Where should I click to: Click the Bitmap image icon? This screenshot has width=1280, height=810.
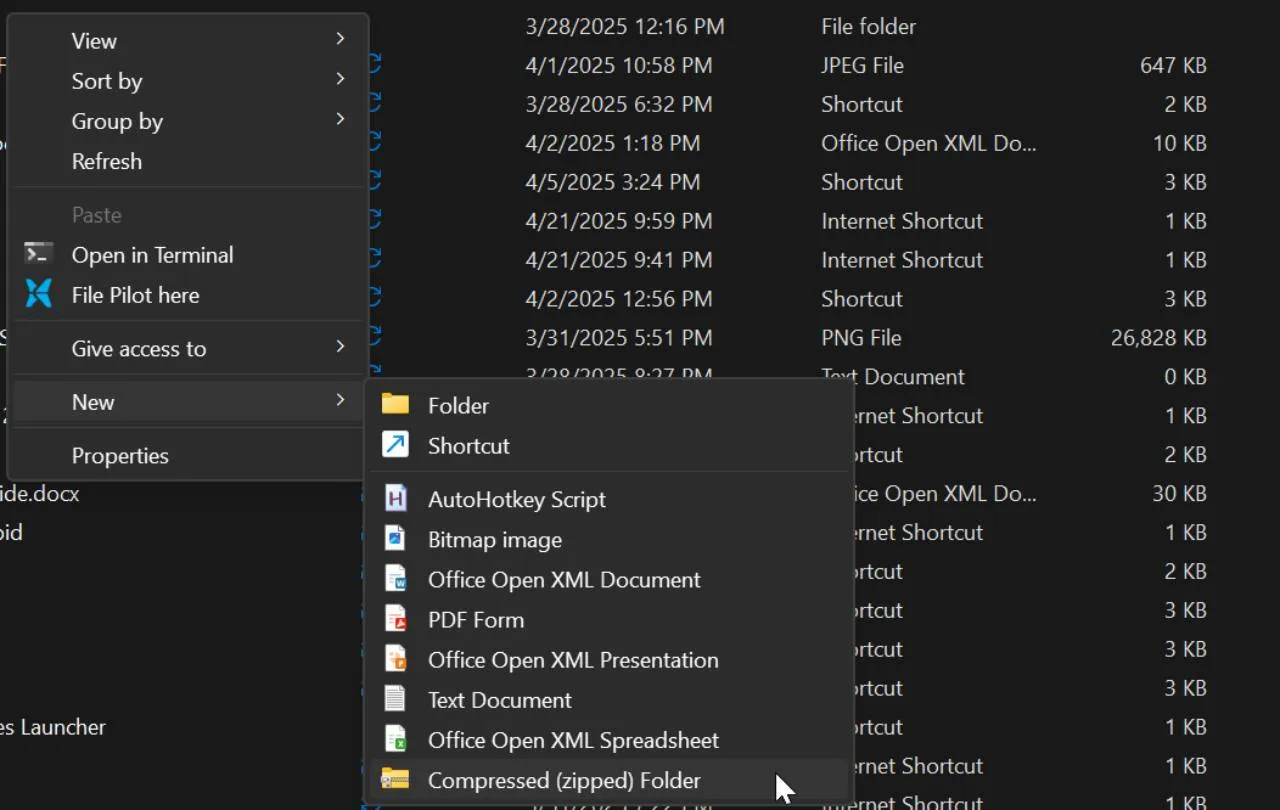396,539
